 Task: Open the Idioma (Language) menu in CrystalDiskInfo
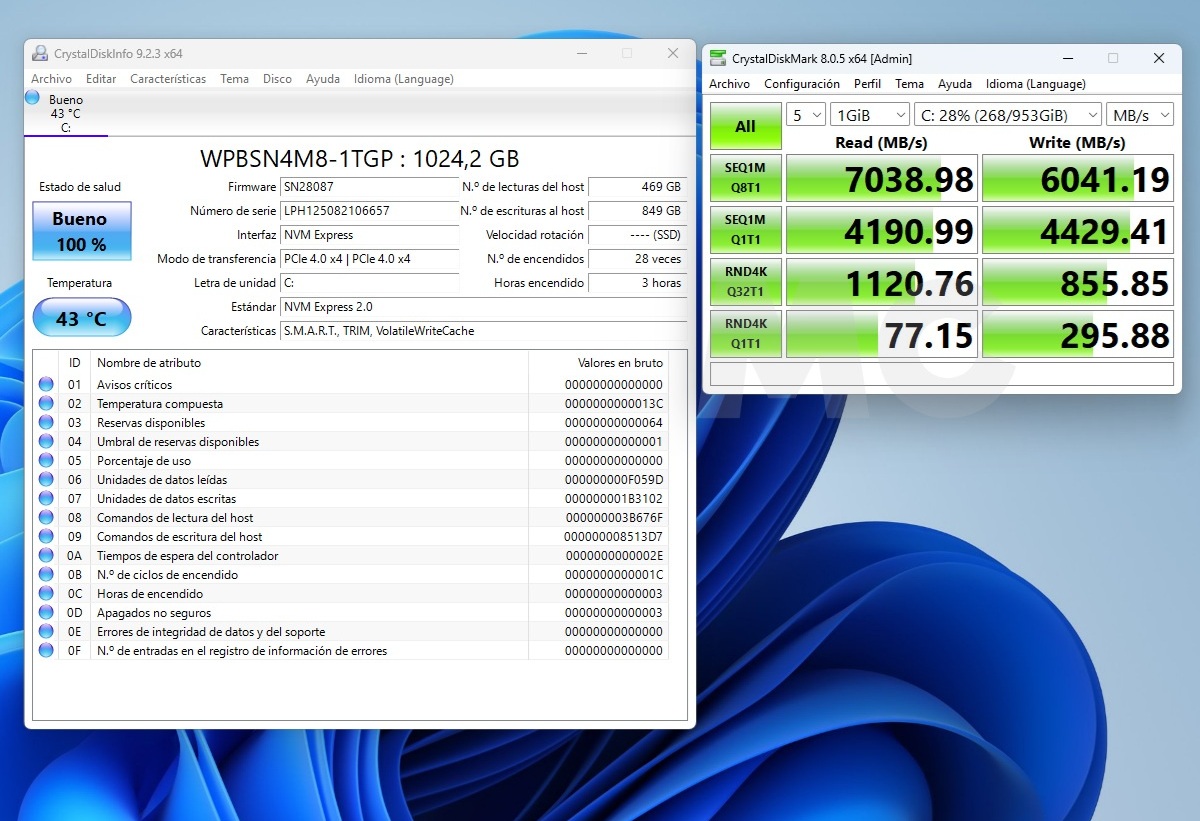coord(403,78)
